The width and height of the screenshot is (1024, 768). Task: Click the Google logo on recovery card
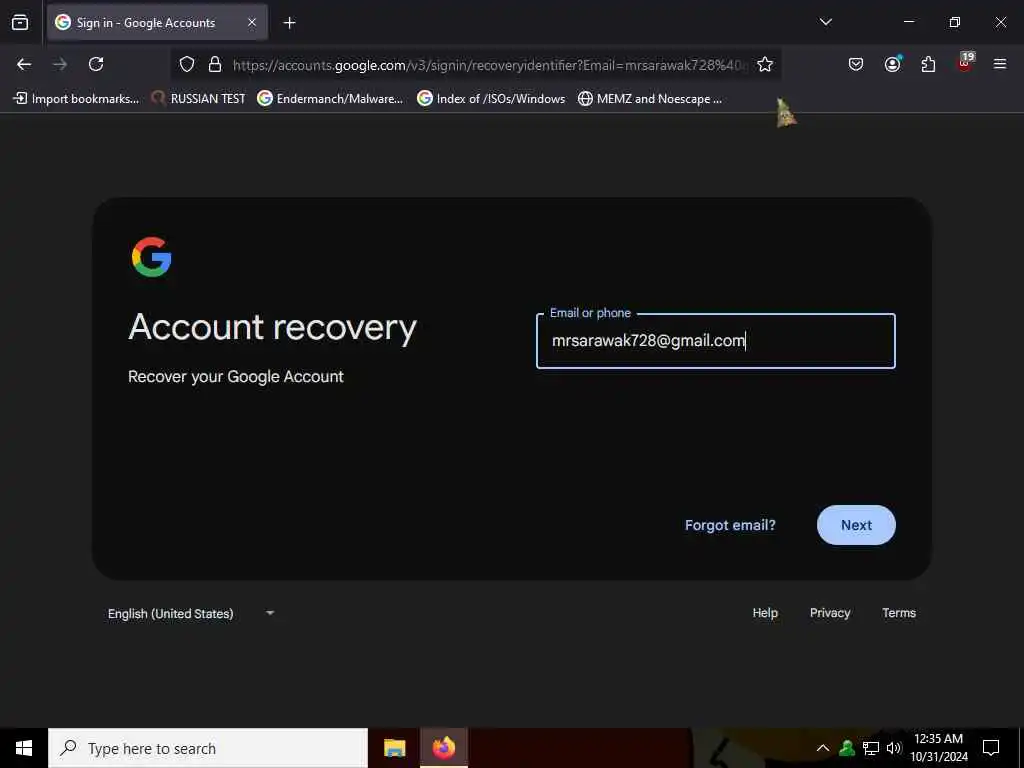tap(152, 257)
